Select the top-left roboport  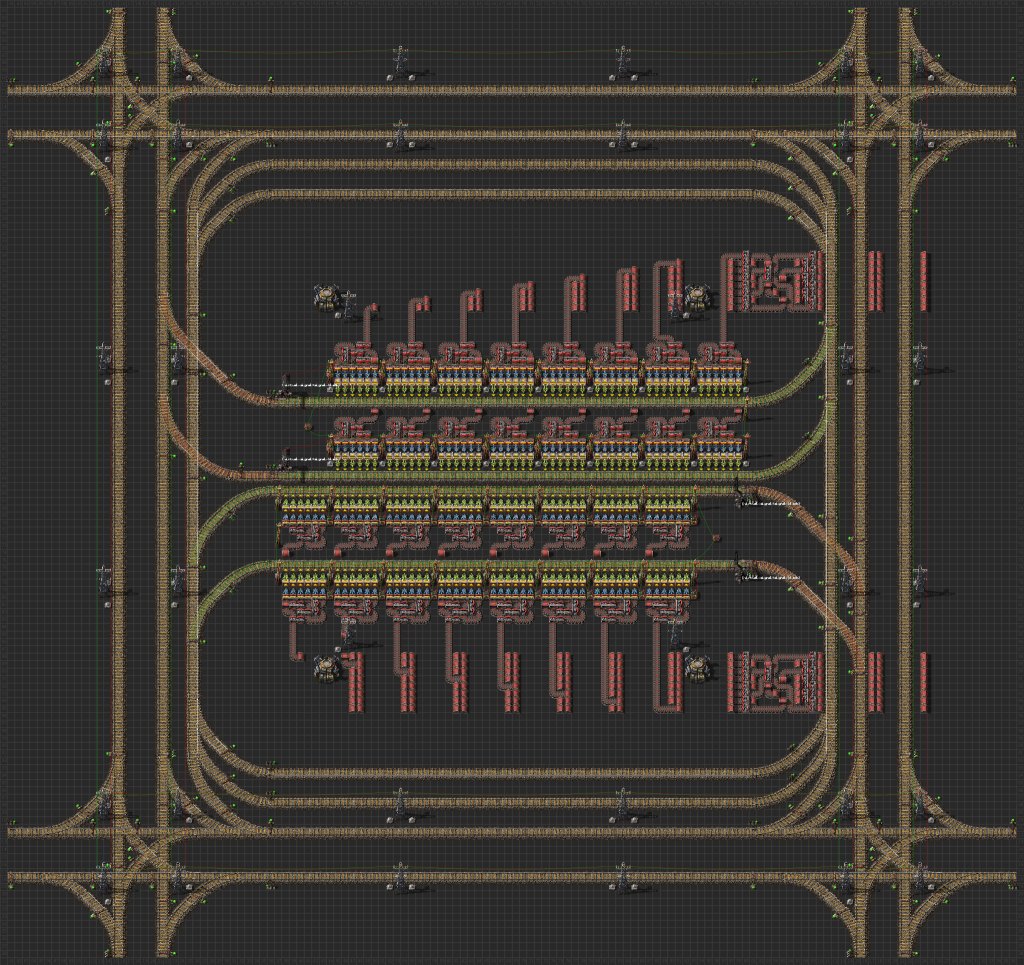327,297
